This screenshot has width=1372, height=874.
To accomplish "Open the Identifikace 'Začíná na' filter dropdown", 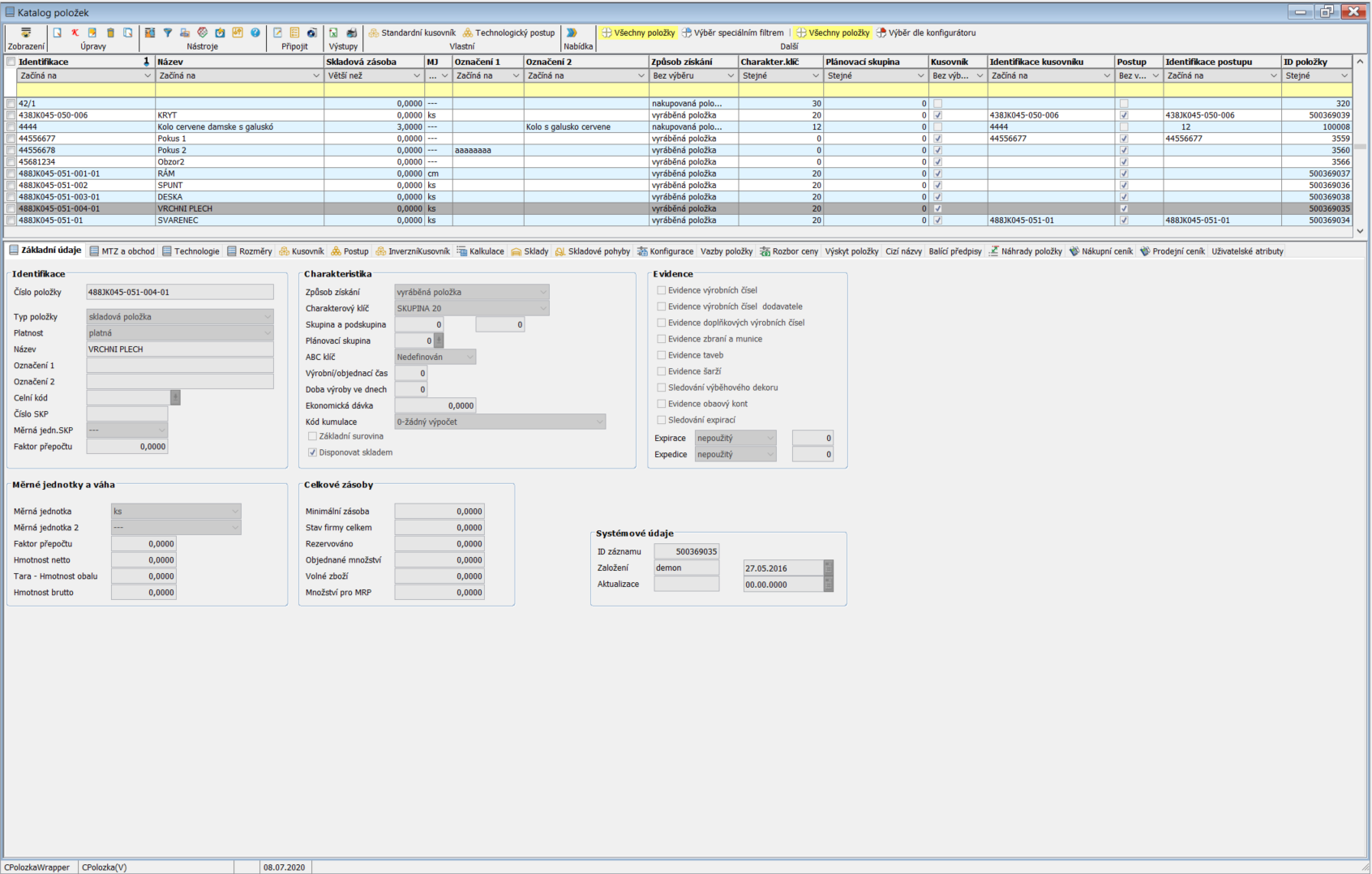I will point(147,76).
